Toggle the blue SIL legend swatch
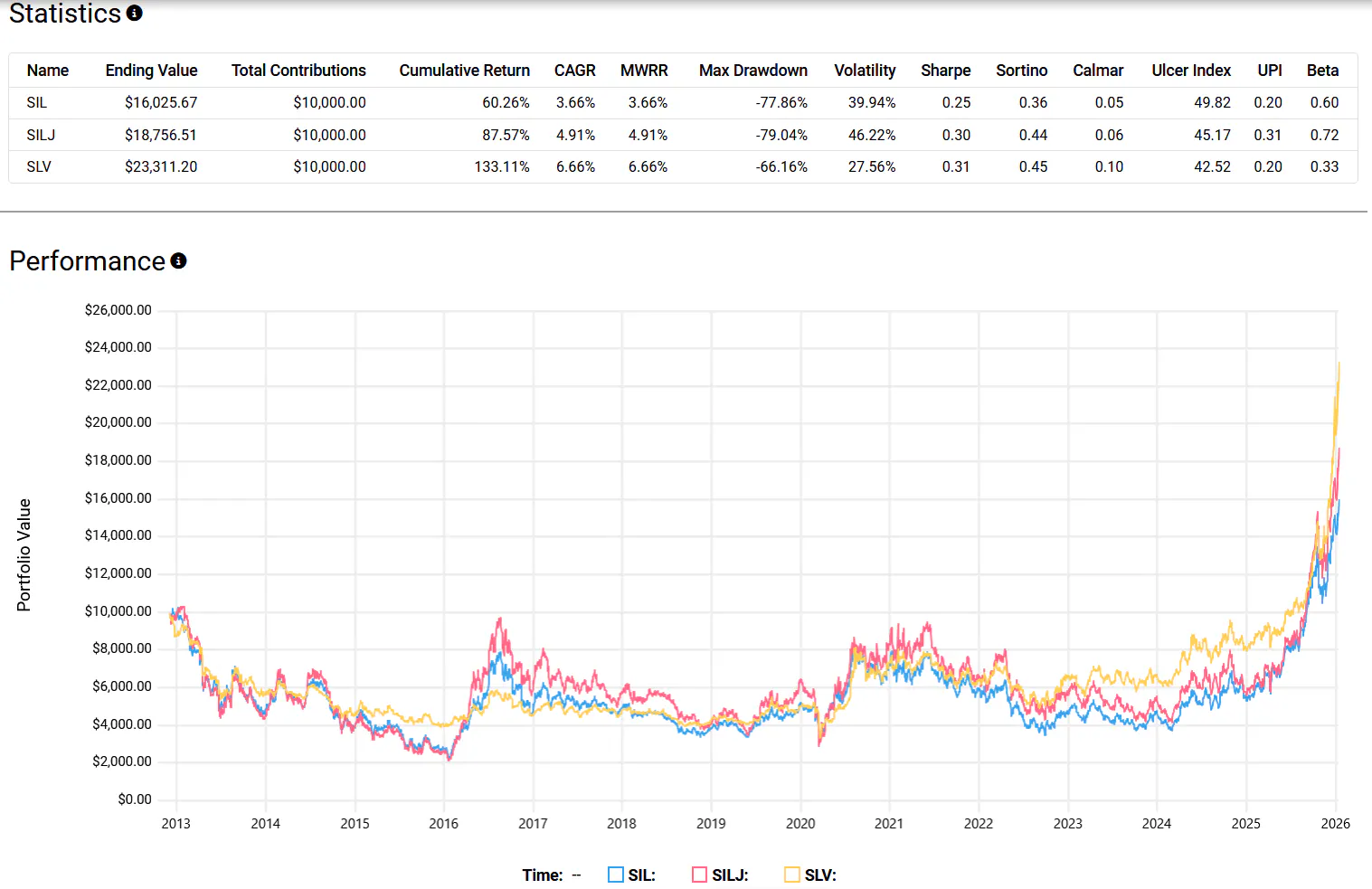This screenshot has width=1372, height=889. click(x=616, y=875)
